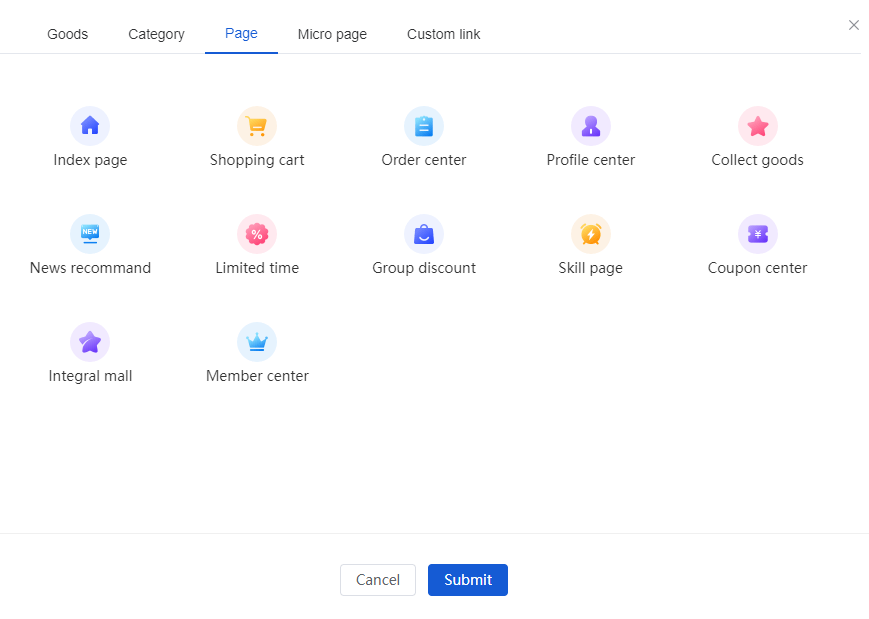Pick the Order center clipboard icon
869x619 pixels.
coord(424,126)
